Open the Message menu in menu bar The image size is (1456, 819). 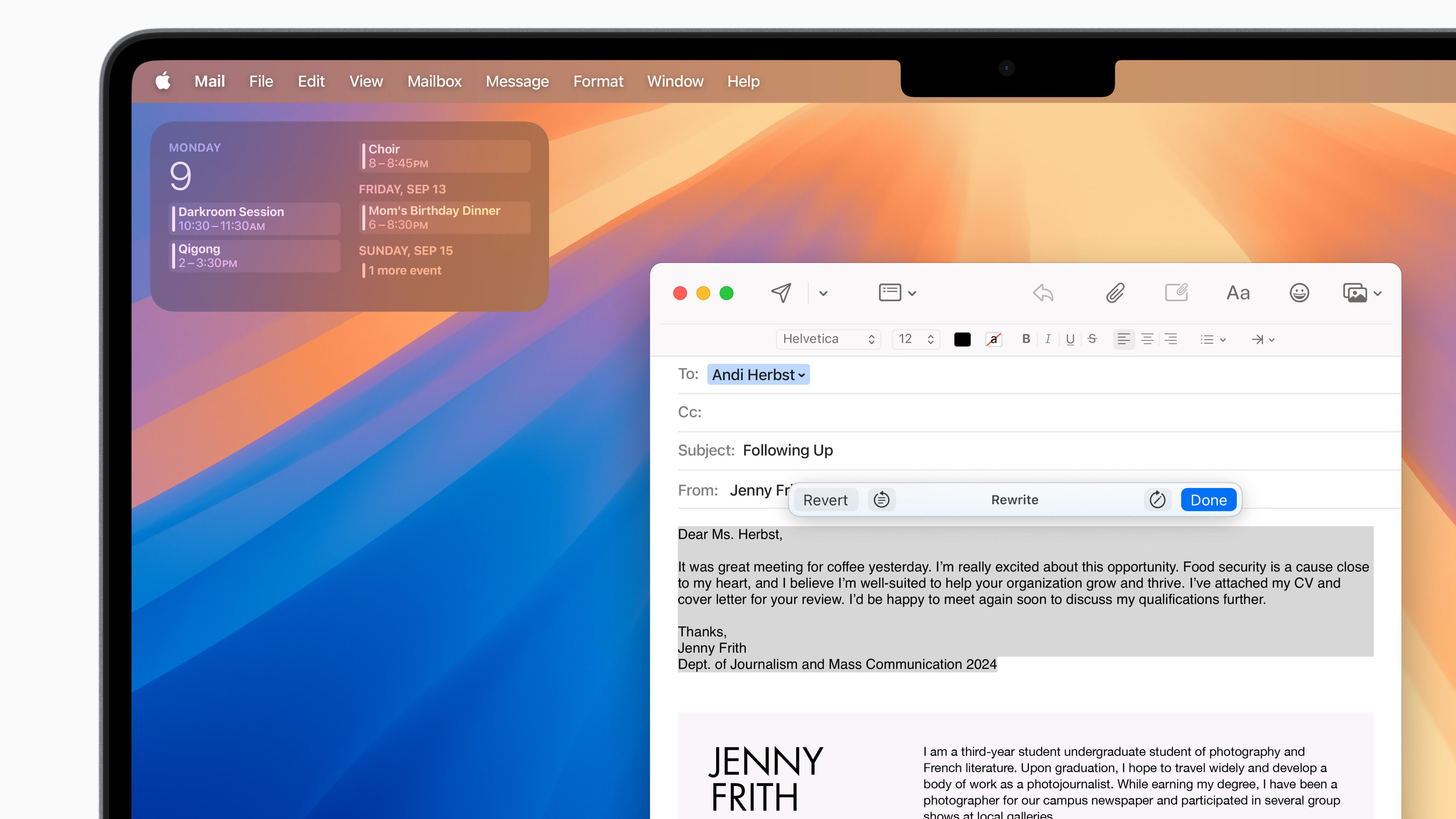516,81
